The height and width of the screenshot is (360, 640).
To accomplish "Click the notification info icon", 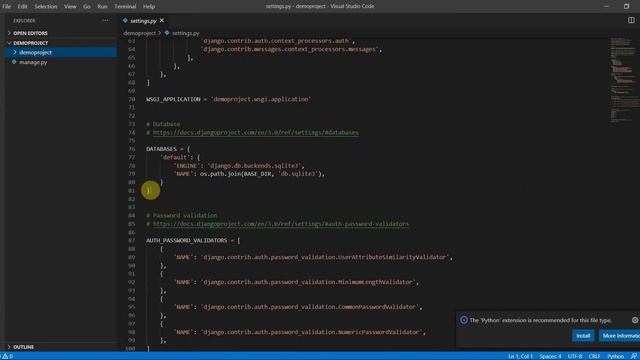I will tap(464, 320).
